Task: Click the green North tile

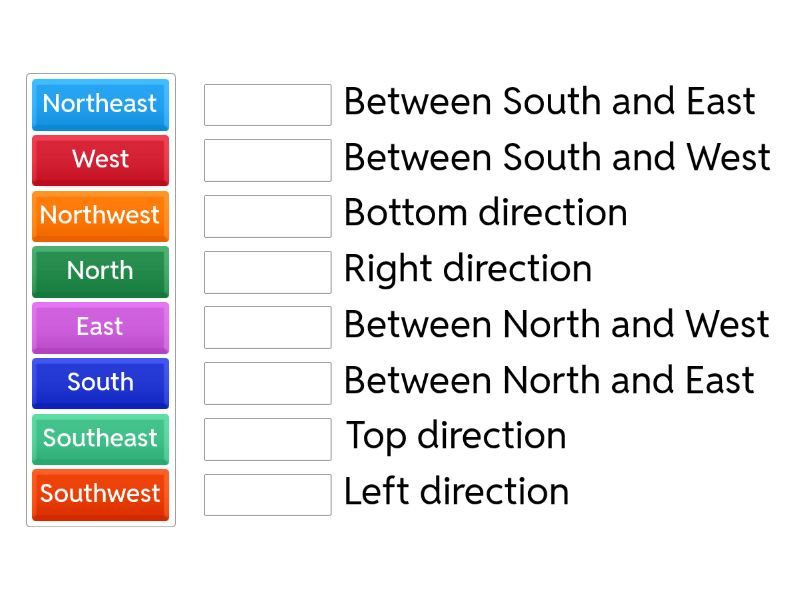Action: [100, 271]
